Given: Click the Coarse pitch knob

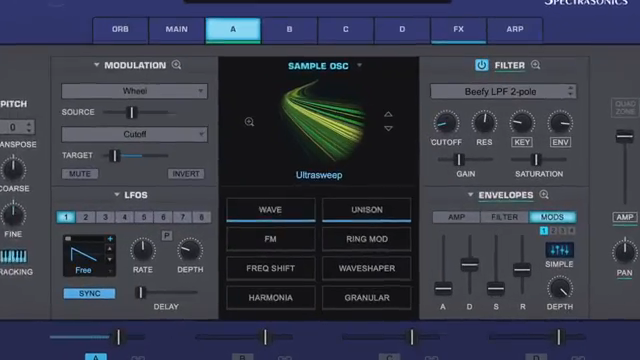Looking at the screenshot, I should click(13, 169).
